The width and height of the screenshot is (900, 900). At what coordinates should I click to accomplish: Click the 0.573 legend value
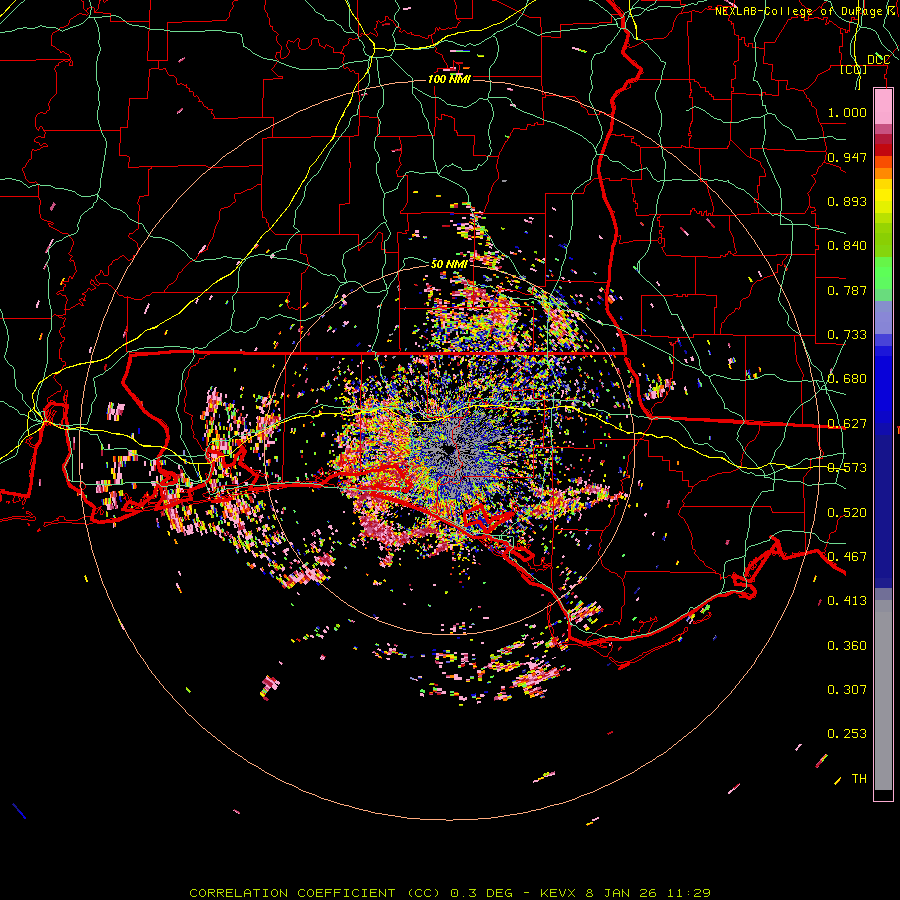847,468
